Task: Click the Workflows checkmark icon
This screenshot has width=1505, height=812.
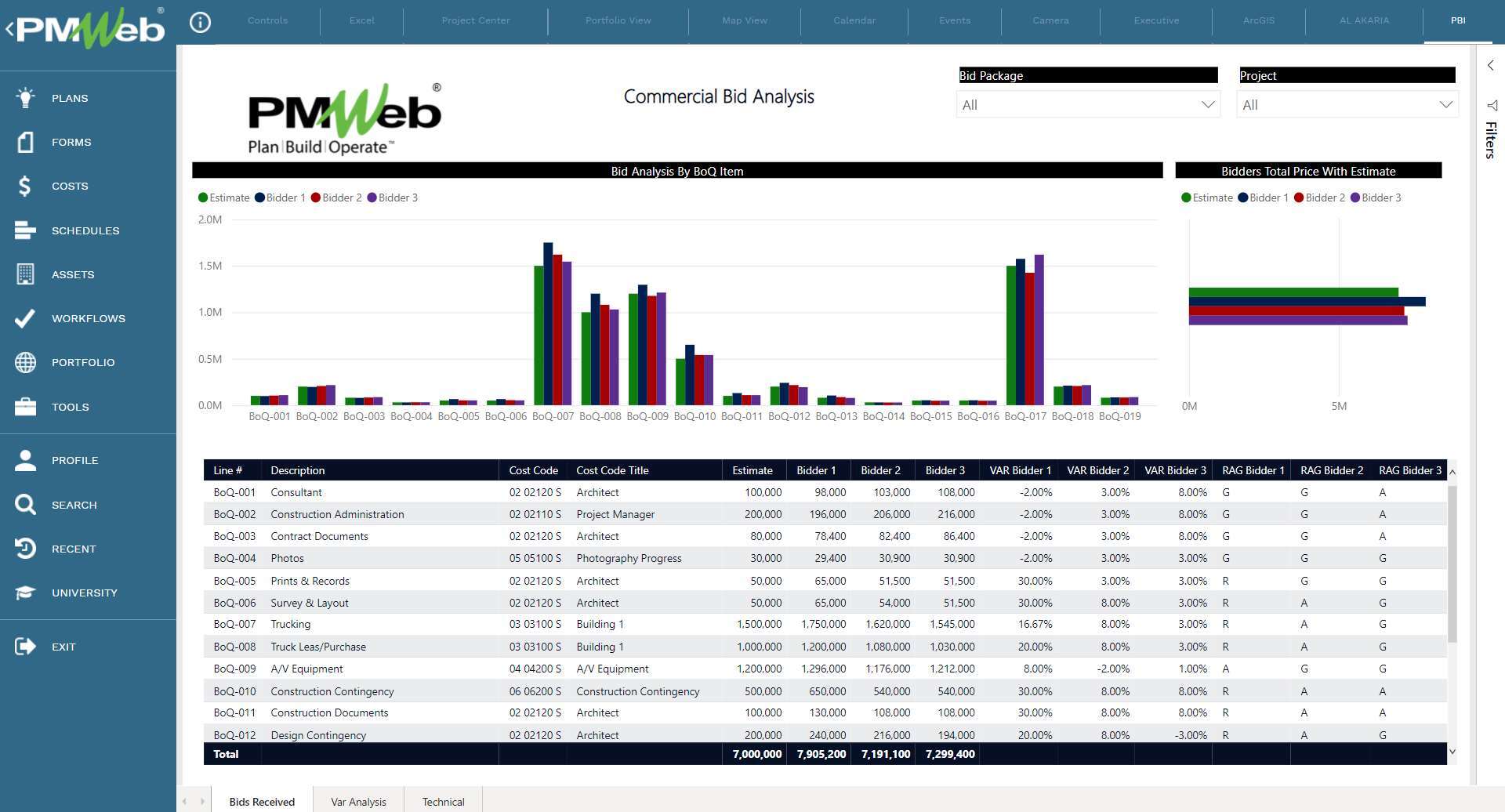Action: (x=24, y=318)
